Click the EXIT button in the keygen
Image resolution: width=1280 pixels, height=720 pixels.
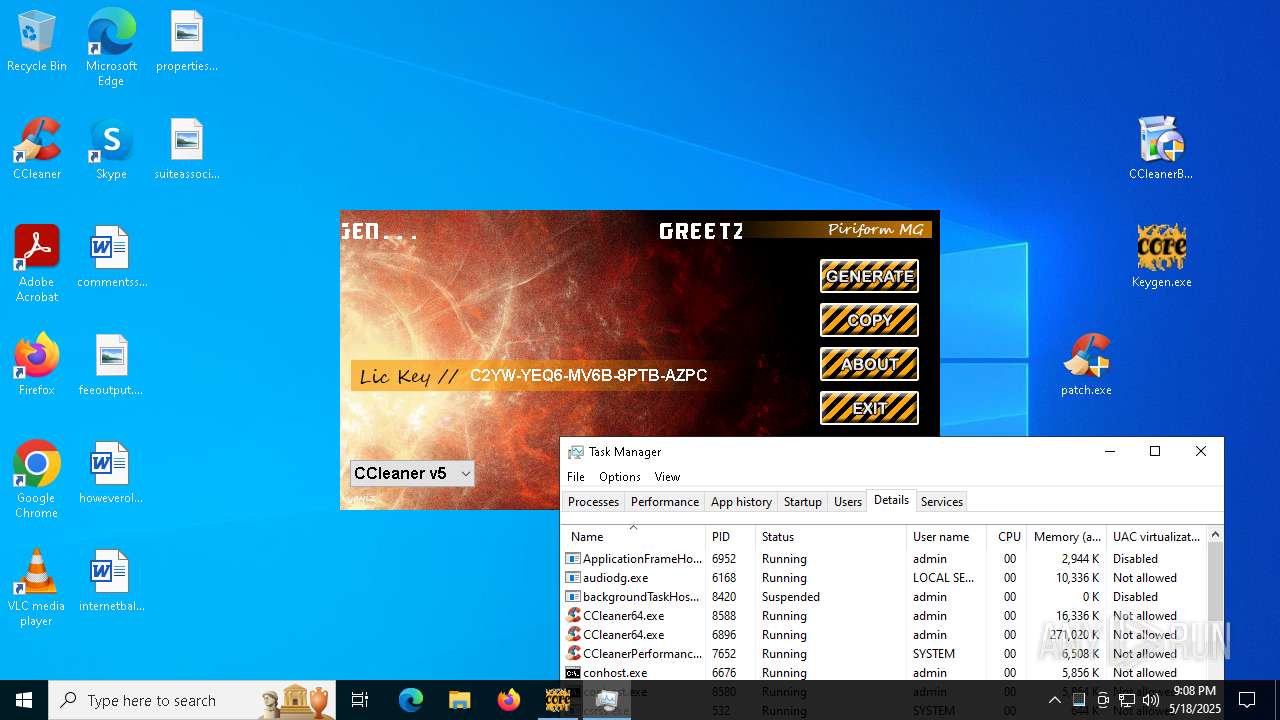pyautogui.click(x=869, y=408)
